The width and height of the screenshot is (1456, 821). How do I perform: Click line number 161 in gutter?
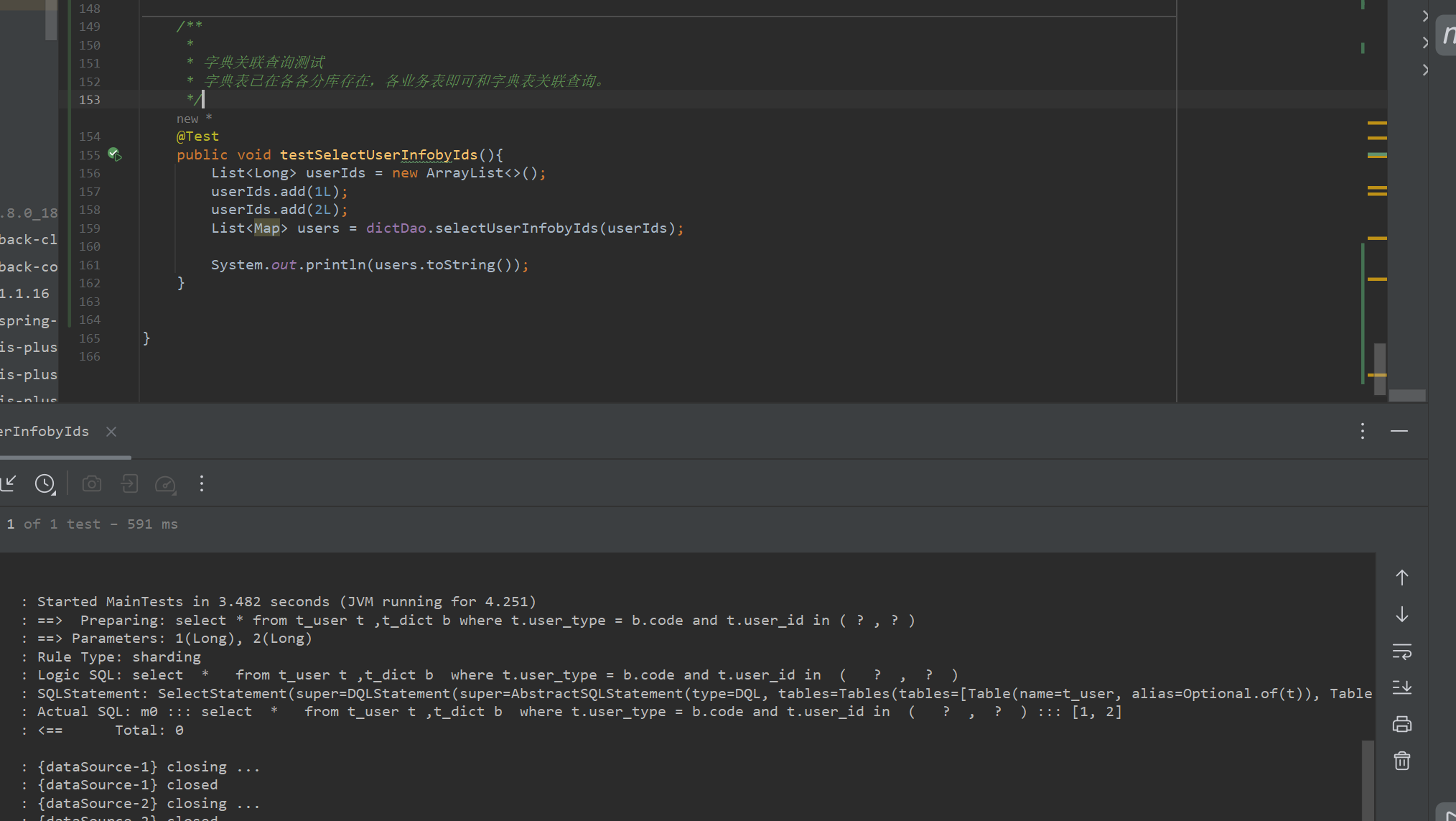click(x=90, y=265)
